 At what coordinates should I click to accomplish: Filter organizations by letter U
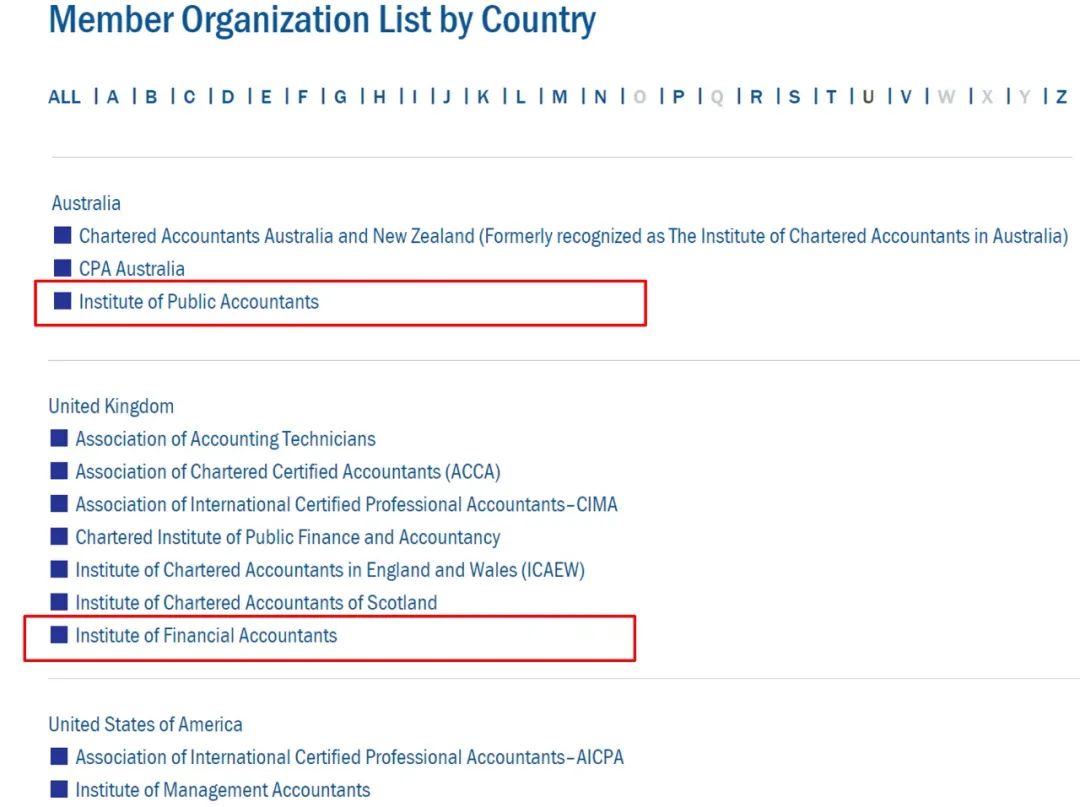(x=868, y=97)
